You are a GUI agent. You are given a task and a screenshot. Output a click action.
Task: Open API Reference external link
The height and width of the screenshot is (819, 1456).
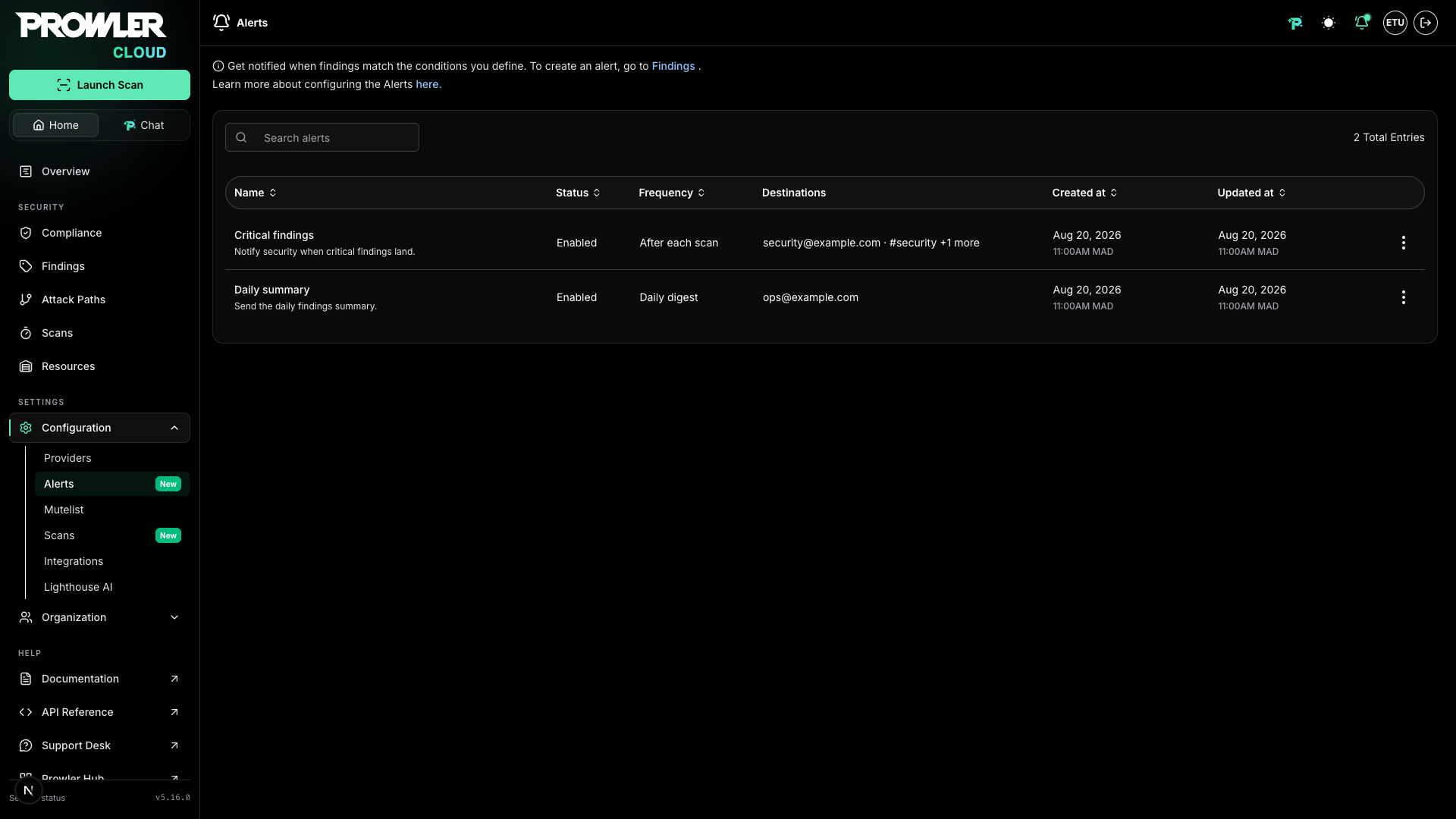click(x=99, y=712)
